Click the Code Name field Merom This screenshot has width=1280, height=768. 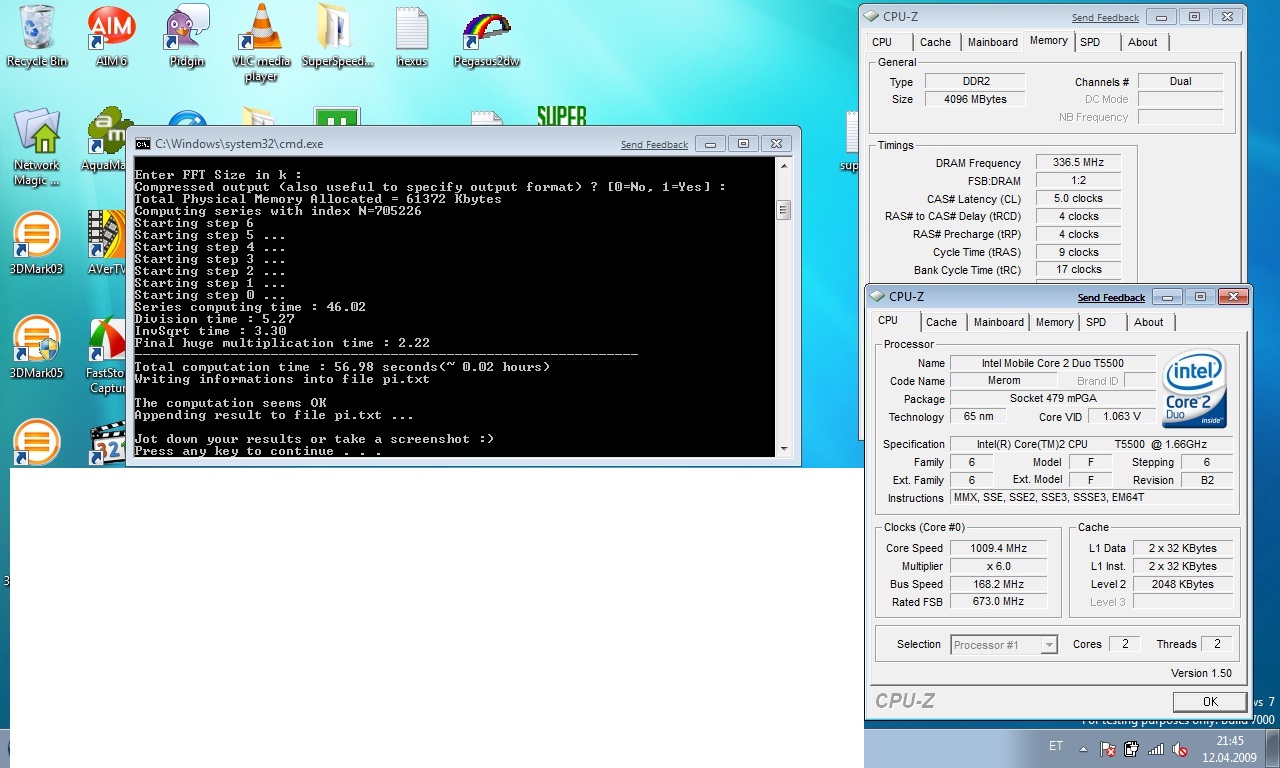[1003, 380]
